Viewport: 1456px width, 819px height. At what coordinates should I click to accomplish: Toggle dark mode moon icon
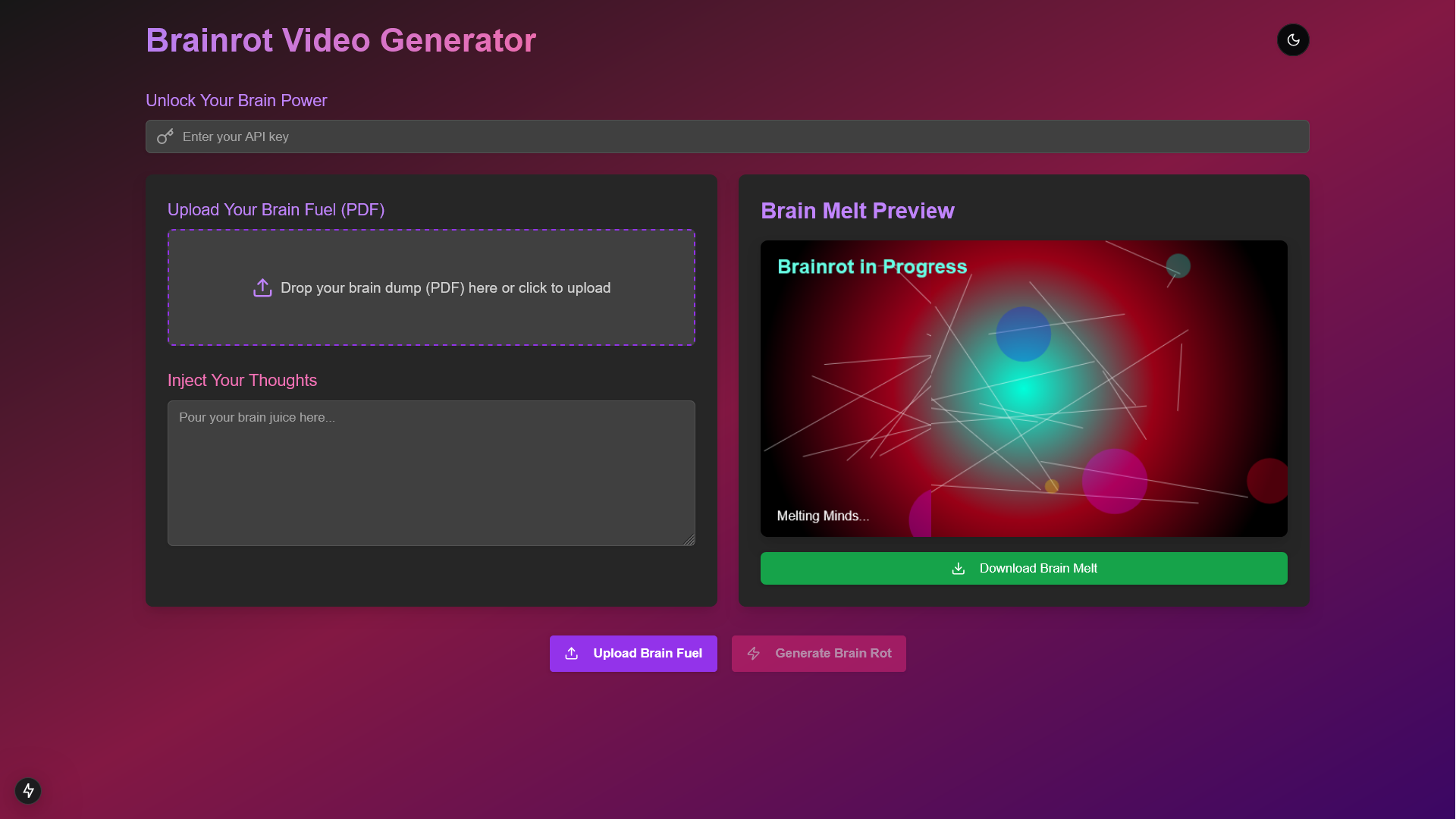point(1293,40)
